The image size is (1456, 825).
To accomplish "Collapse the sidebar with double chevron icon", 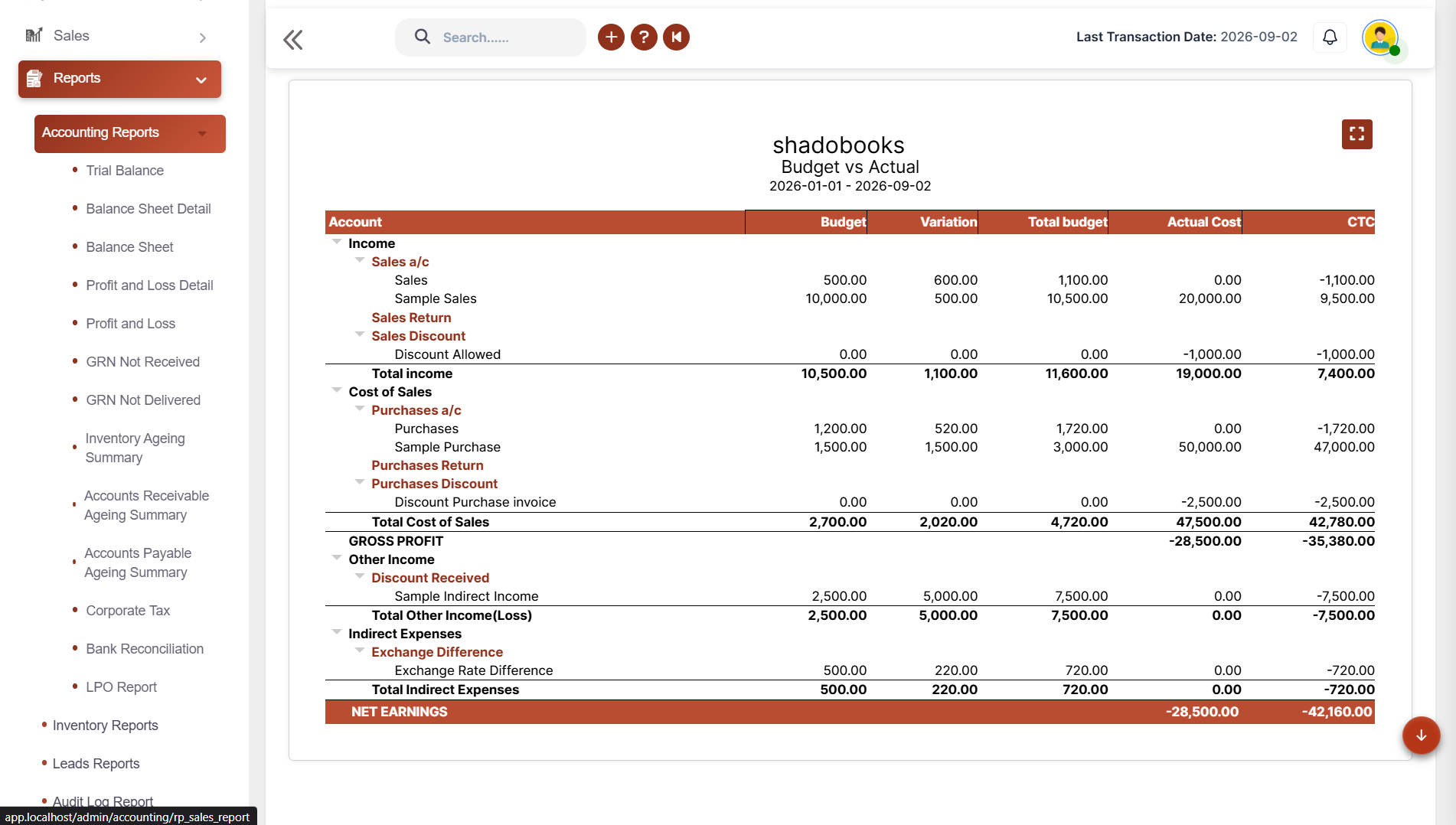I will pos(293,40).
